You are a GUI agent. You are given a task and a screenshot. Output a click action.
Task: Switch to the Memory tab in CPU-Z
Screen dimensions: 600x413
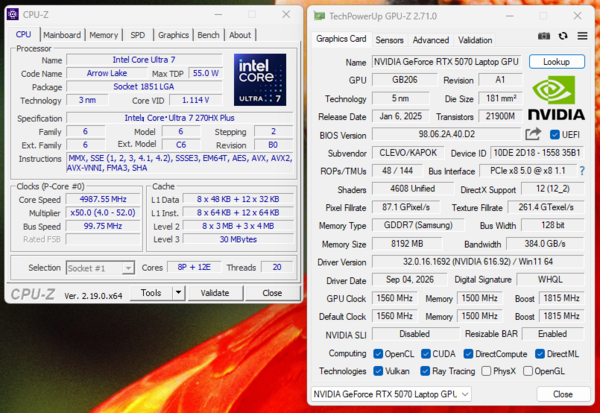tap(103, 35)
